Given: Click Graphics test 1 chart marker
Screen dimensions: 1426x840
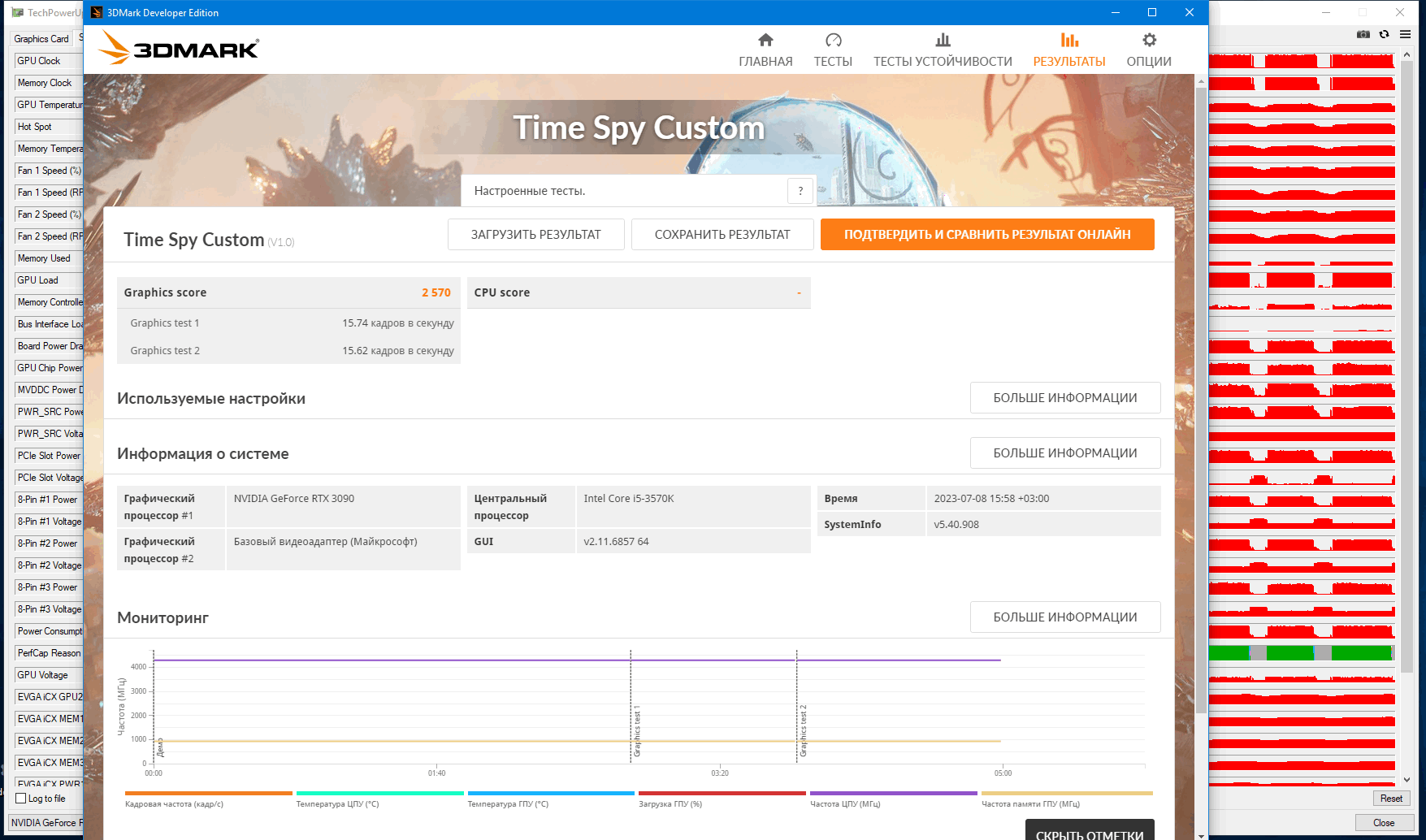Looking at the screenshot, I should (x=637, y=731).
